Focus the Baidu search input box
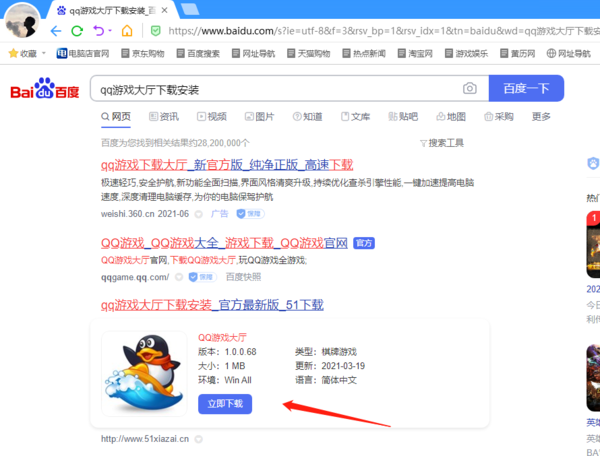 click(x=276, y=90)
